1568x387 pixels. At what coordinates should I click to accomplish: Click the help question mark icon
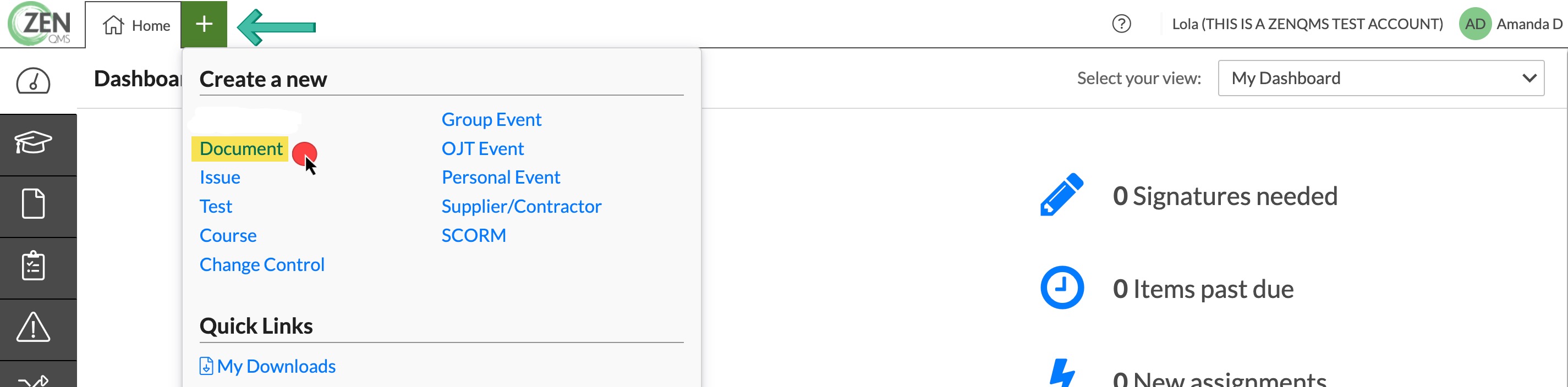pos(1121,24)
